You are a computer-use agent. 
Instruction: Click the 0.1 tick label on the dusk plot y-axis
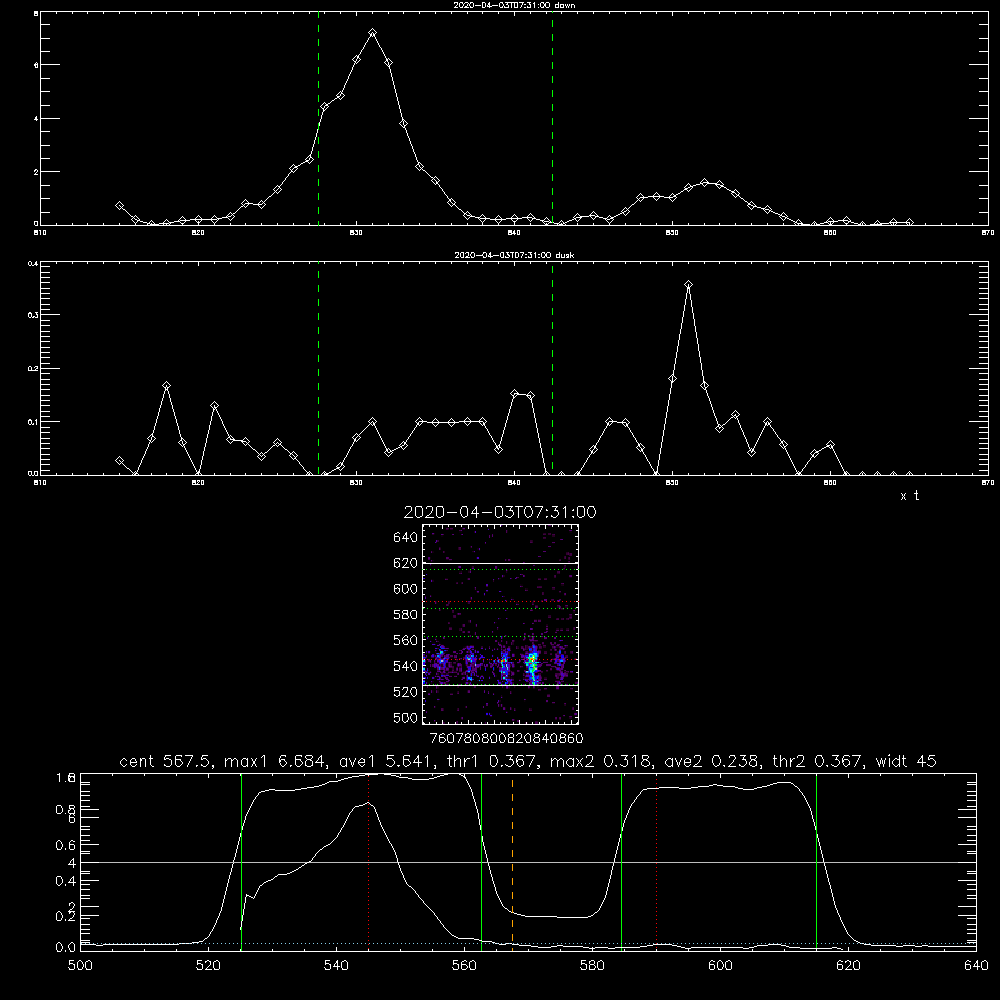[33, 422]
